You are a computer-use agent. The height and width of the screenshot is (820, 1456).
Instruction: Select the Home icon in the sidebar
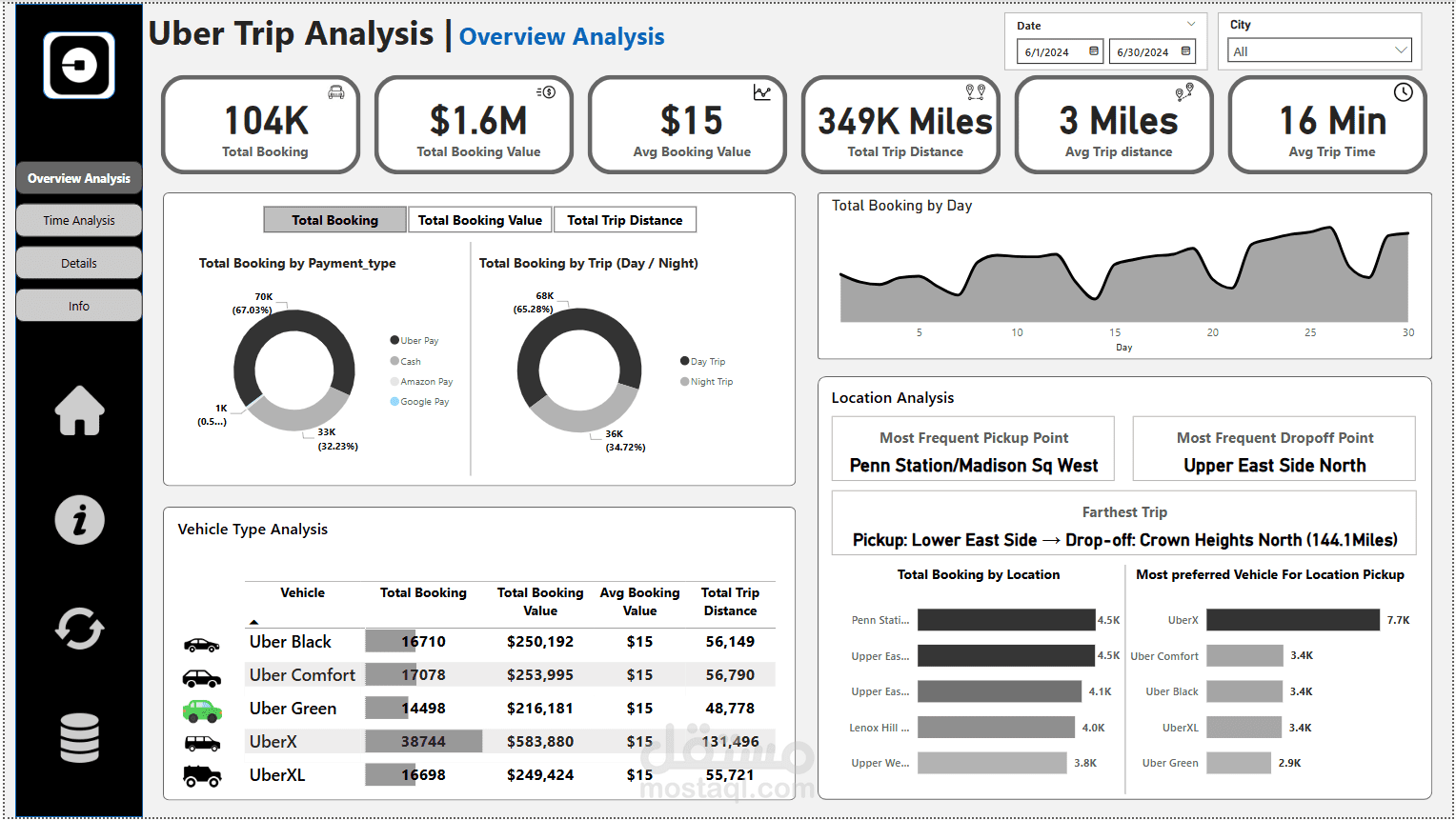(78, 411)
